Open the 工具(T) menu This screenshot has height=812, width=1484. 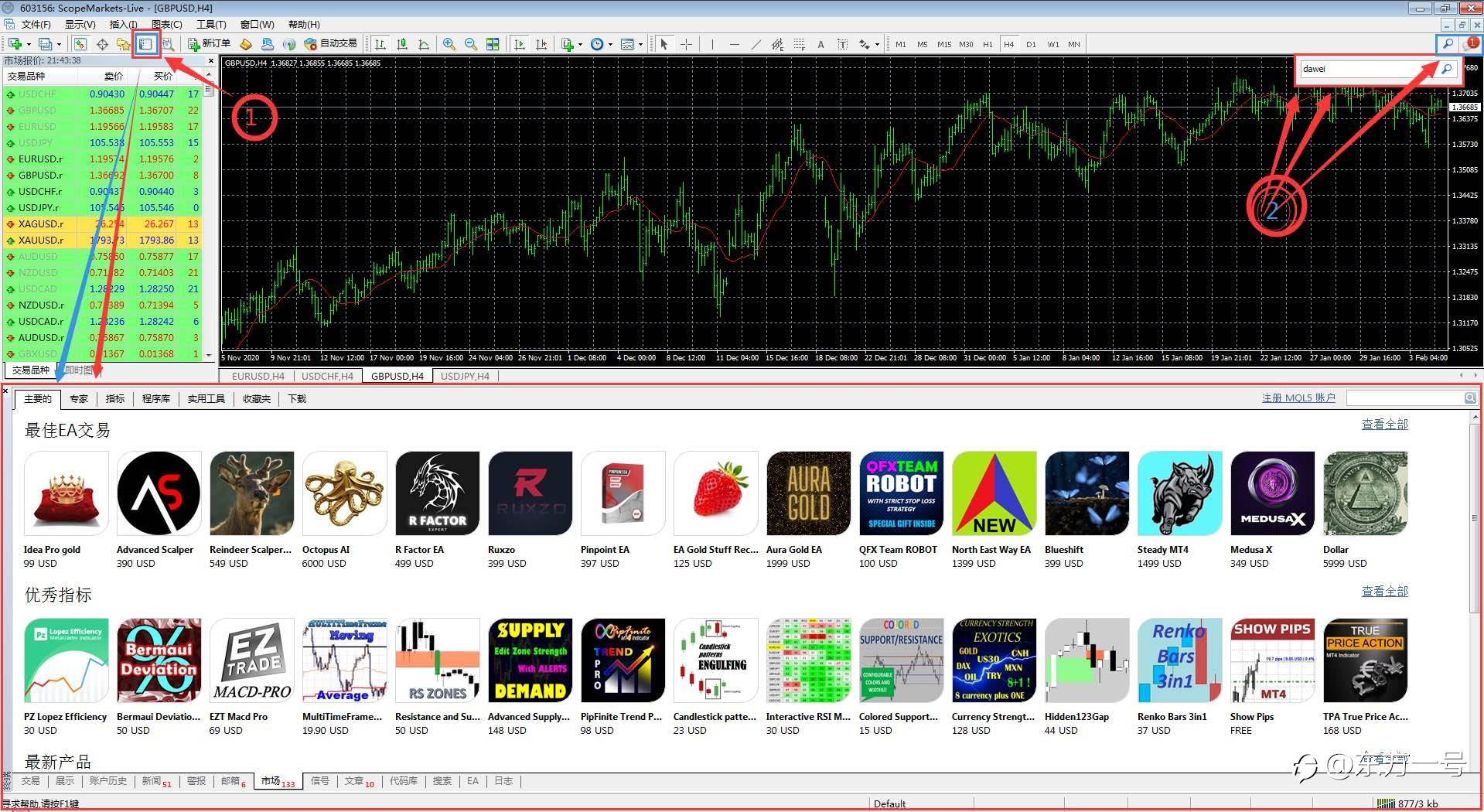click(x=211, y=25)
